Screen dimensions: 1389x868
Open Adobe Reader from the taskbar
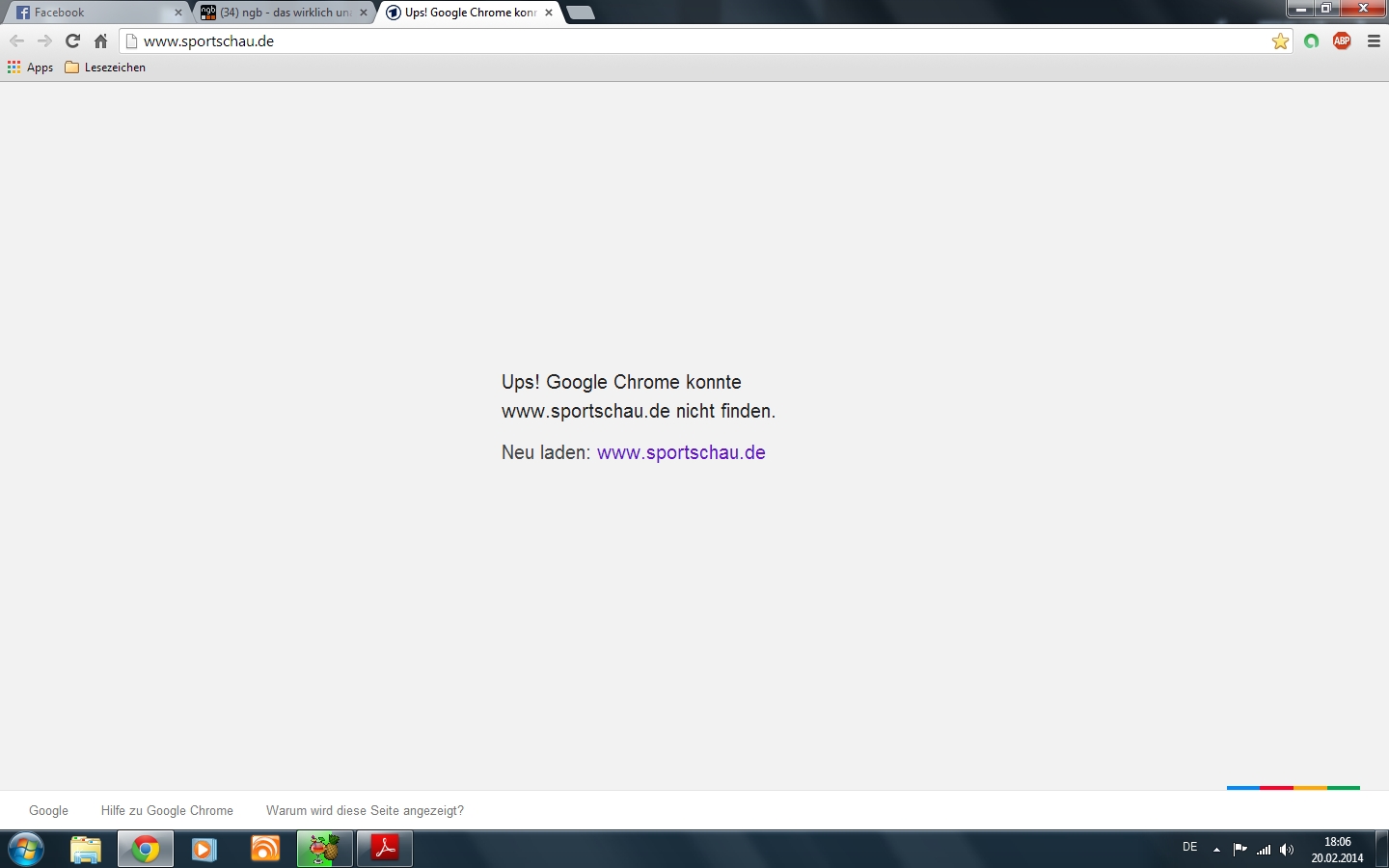pyautogui.click(x=385, y=849)
